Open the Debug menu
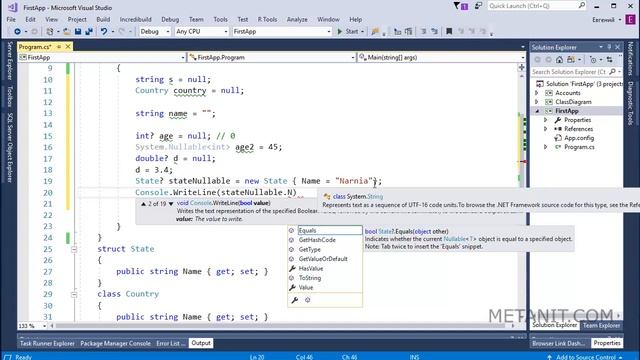 pyautogui.click(x=170, y=19)
